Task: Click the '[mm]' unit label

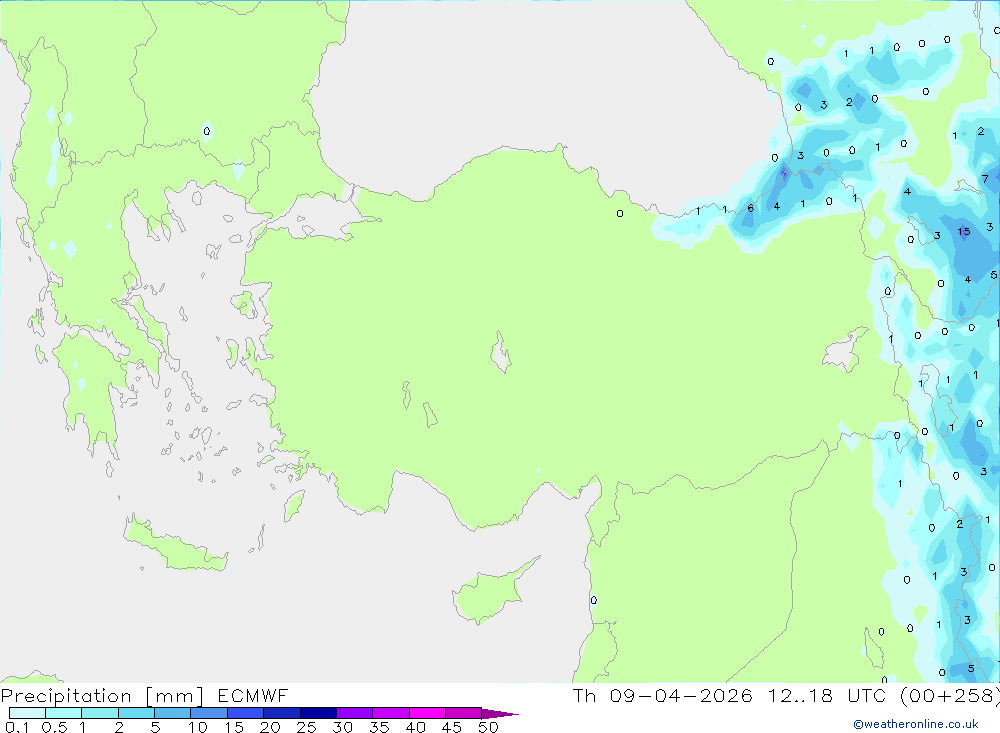Action: pyautogui.click(x=175, y=696)
